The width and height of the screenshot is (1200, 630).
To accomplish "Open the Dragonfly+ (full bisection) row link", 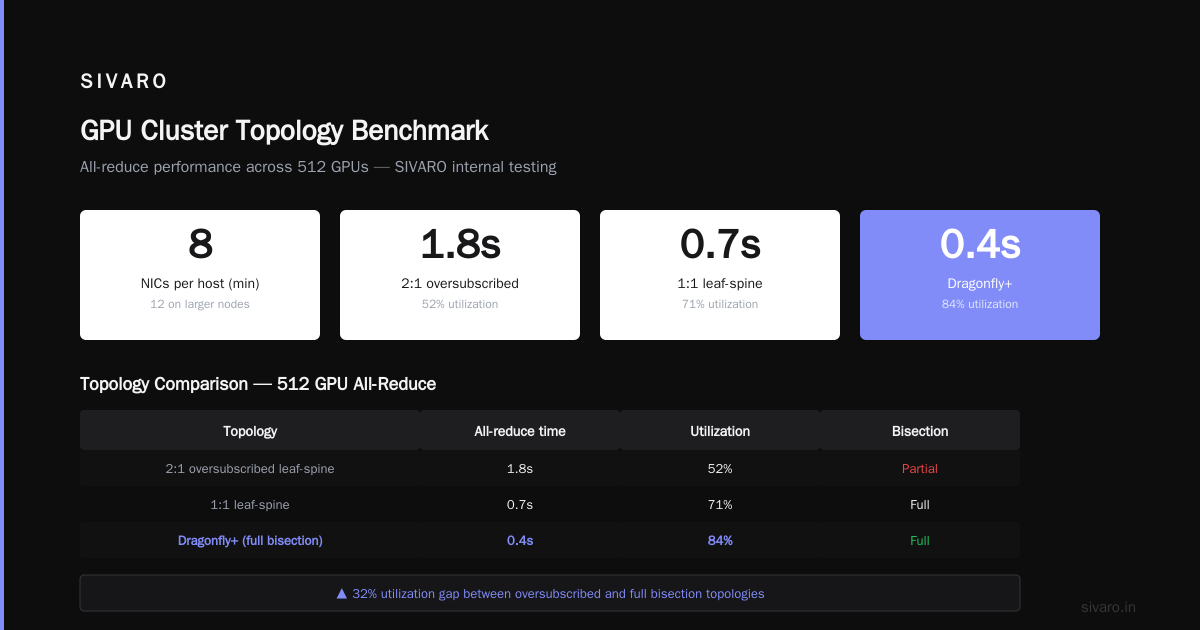I will pos(250,540).
